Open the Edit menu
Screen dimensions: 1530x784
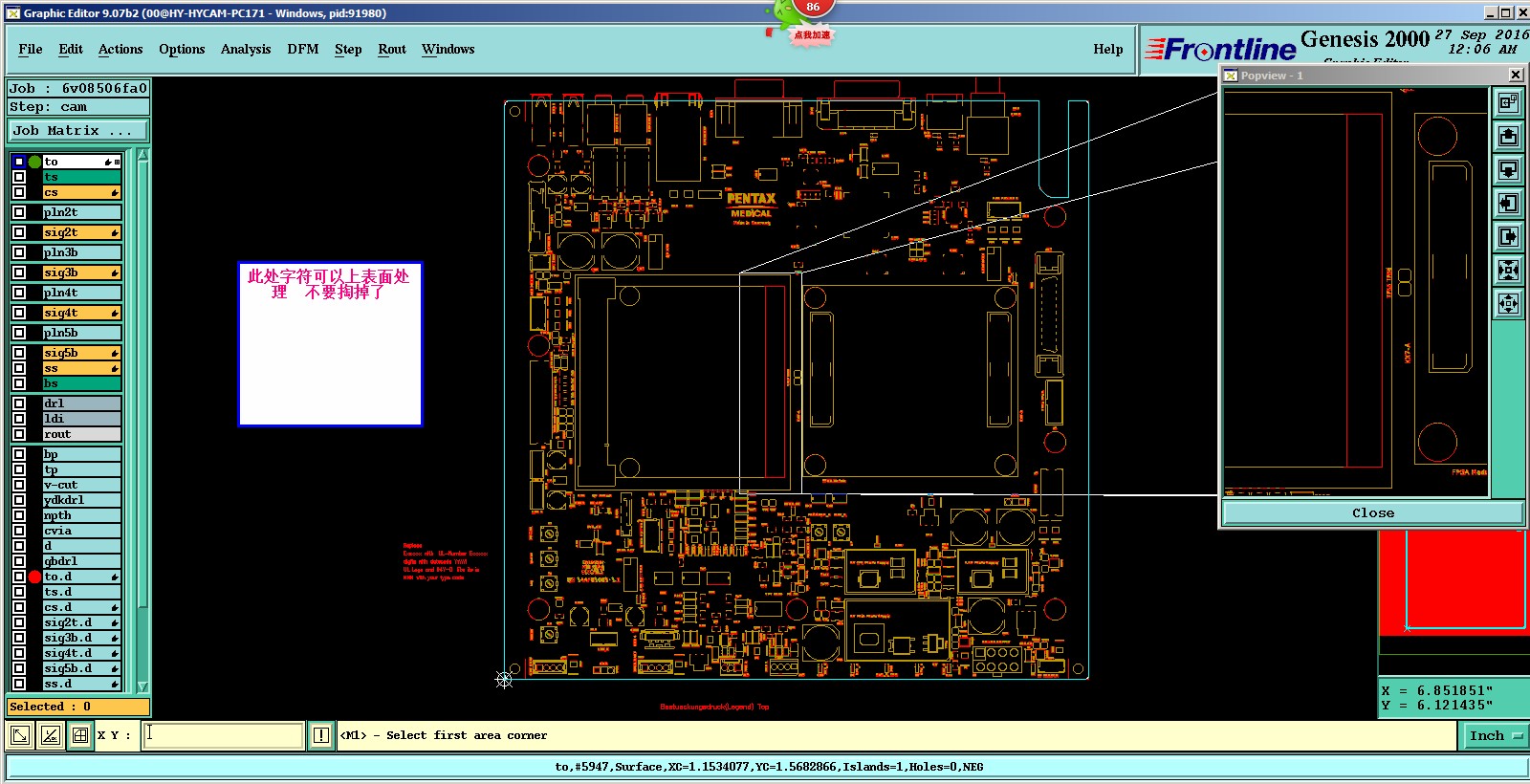coord(71,49)
